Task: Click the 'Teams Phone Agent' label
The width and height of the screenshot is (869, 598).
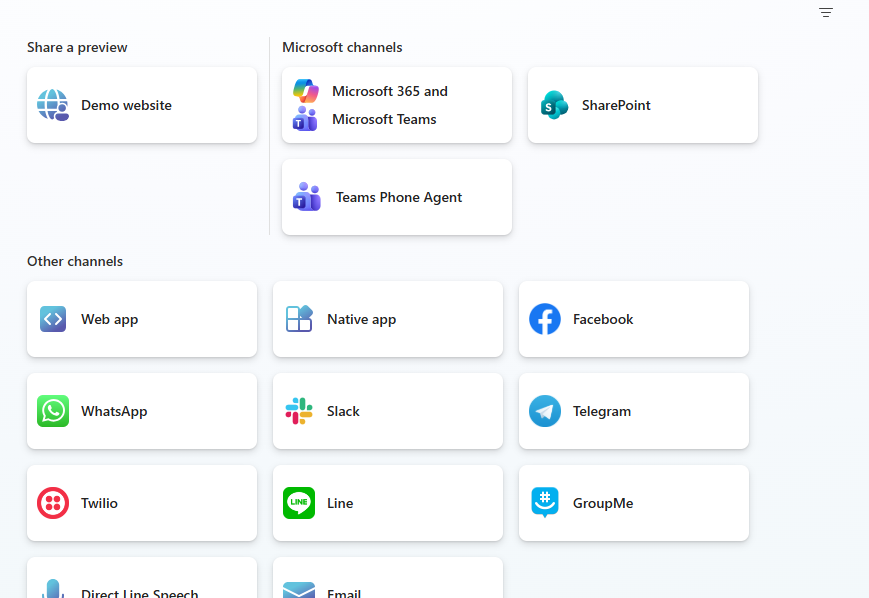Action: tap(398, 197)
